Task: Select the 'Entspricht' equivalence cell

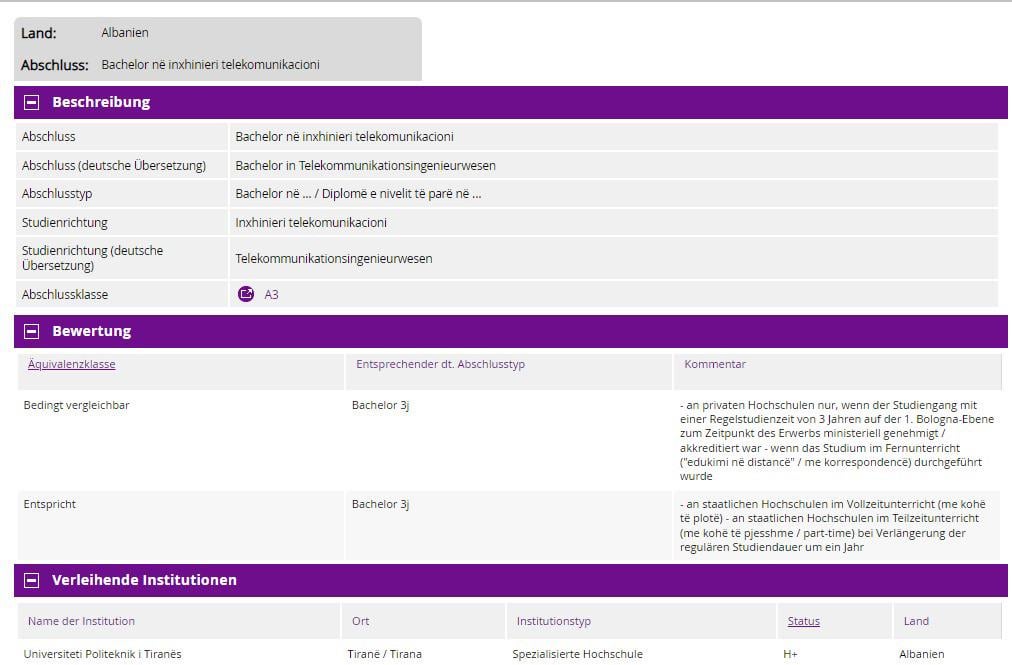Action: point(50,504)
